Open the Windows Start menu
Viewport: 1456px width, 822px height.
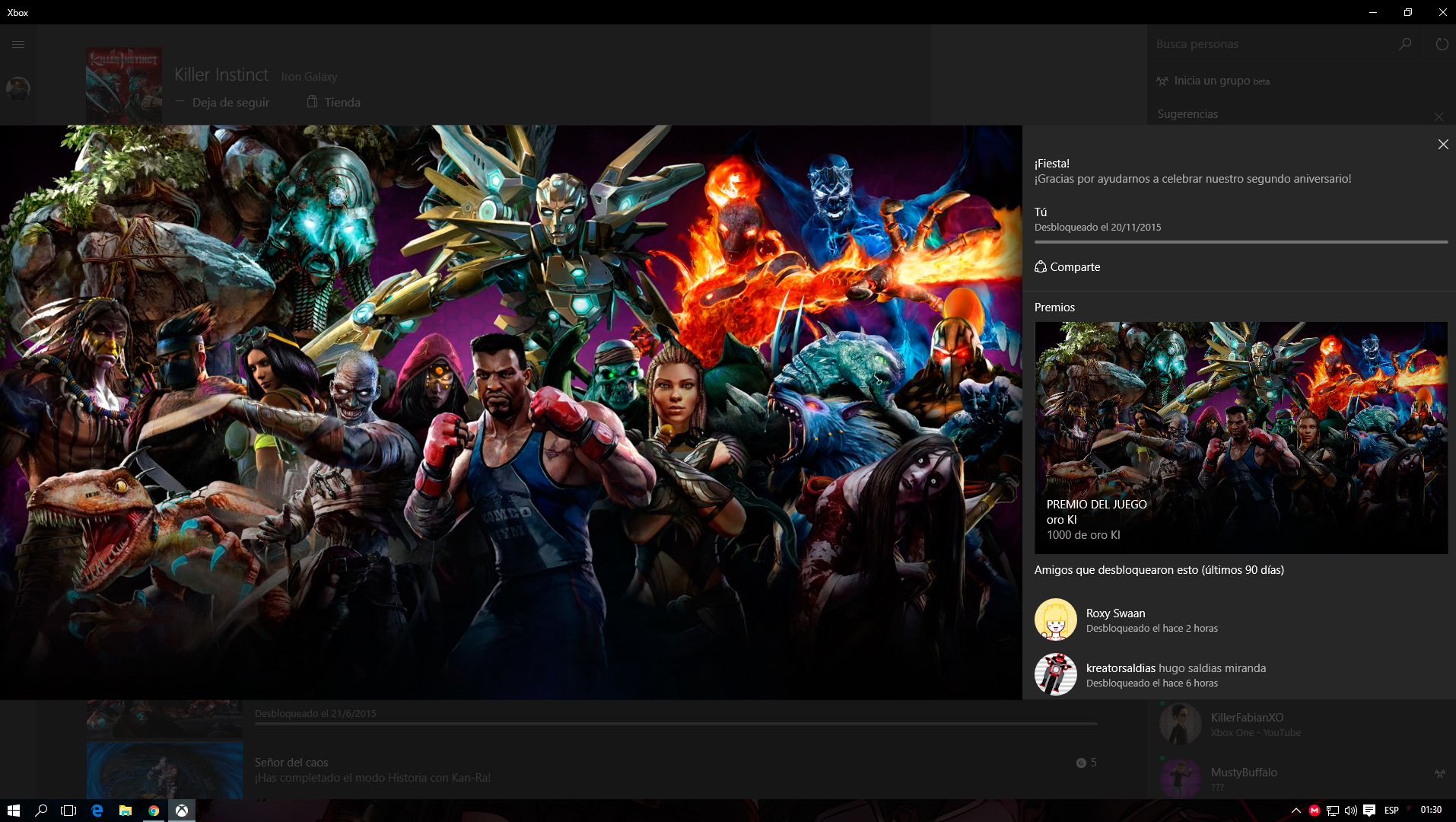(x=13, y=811)
